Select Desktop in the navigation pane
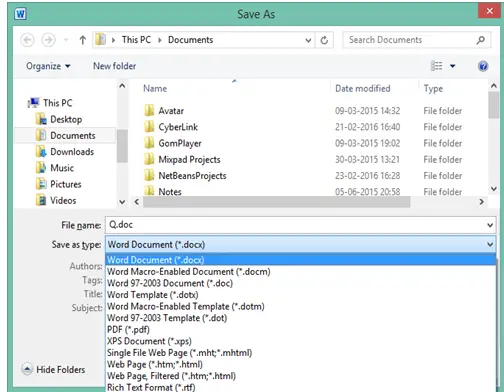The image size is (504, 392). coord(66,119)
